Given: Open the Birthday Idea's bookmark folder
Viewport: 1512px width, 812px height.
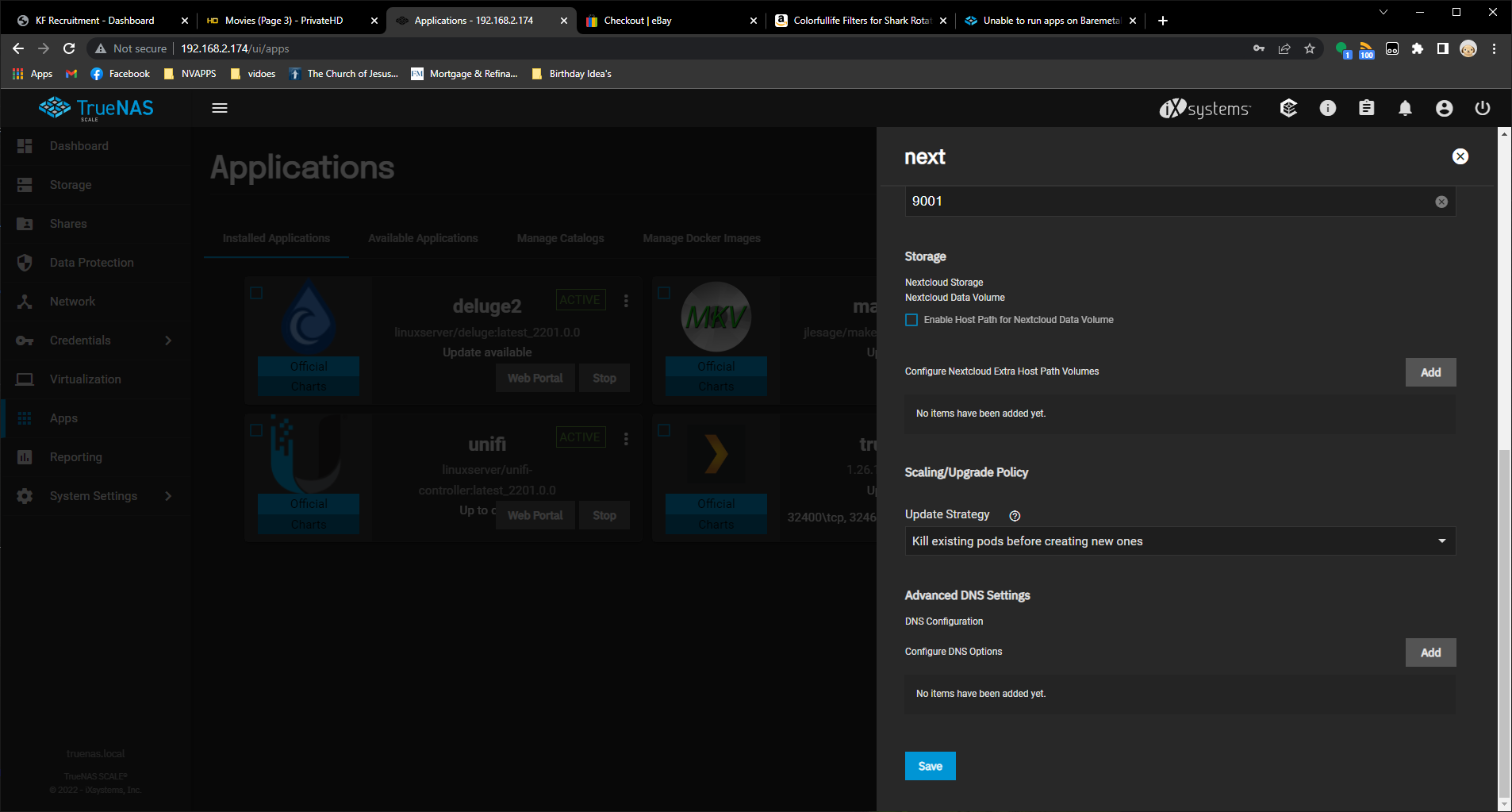Looking at the screenshot, I should tap(572, 74).
